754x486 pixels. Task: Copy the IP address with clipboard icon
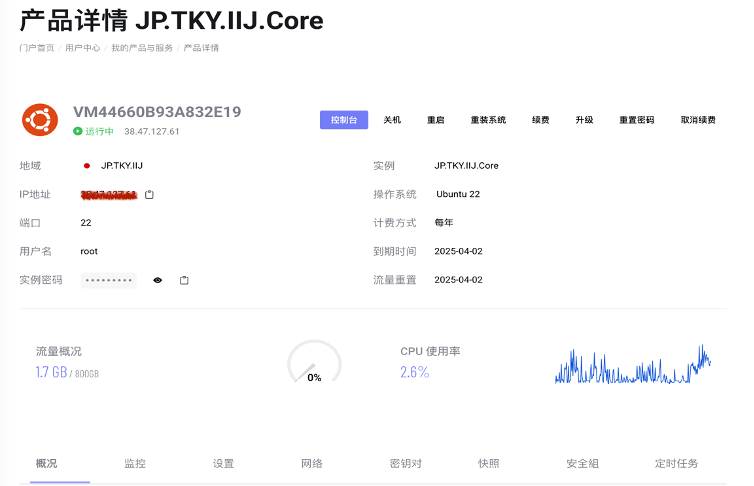coord(149,194)
